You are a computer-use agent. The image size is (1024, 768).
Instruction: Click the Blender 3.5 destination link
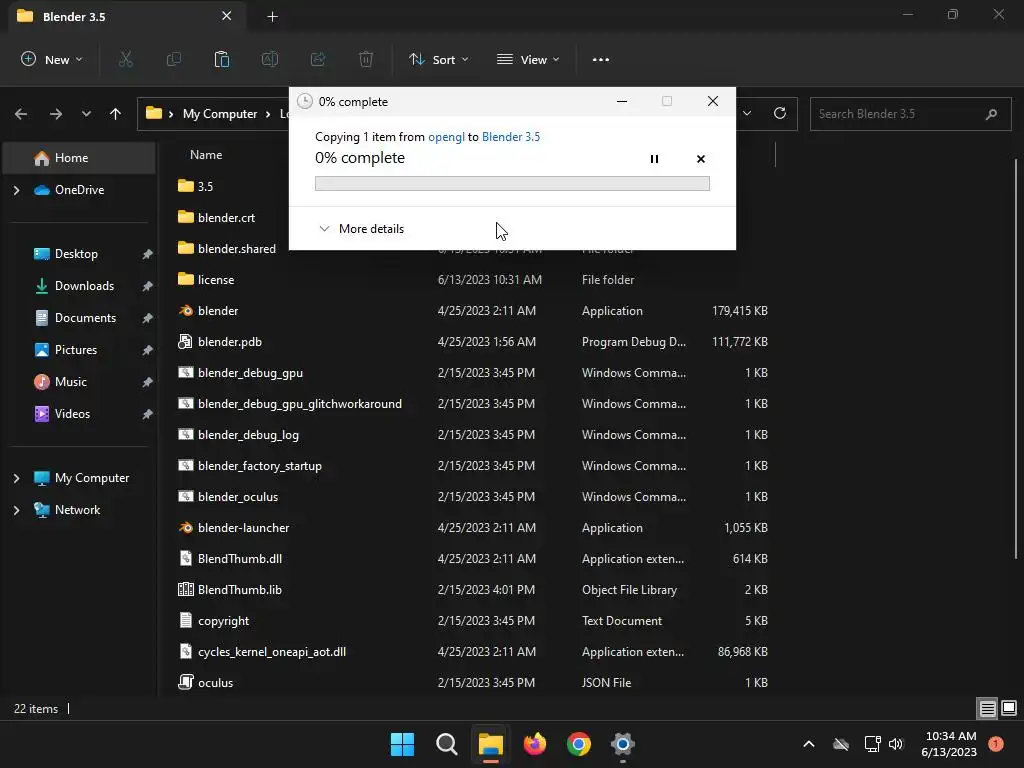tap(511, 136)
